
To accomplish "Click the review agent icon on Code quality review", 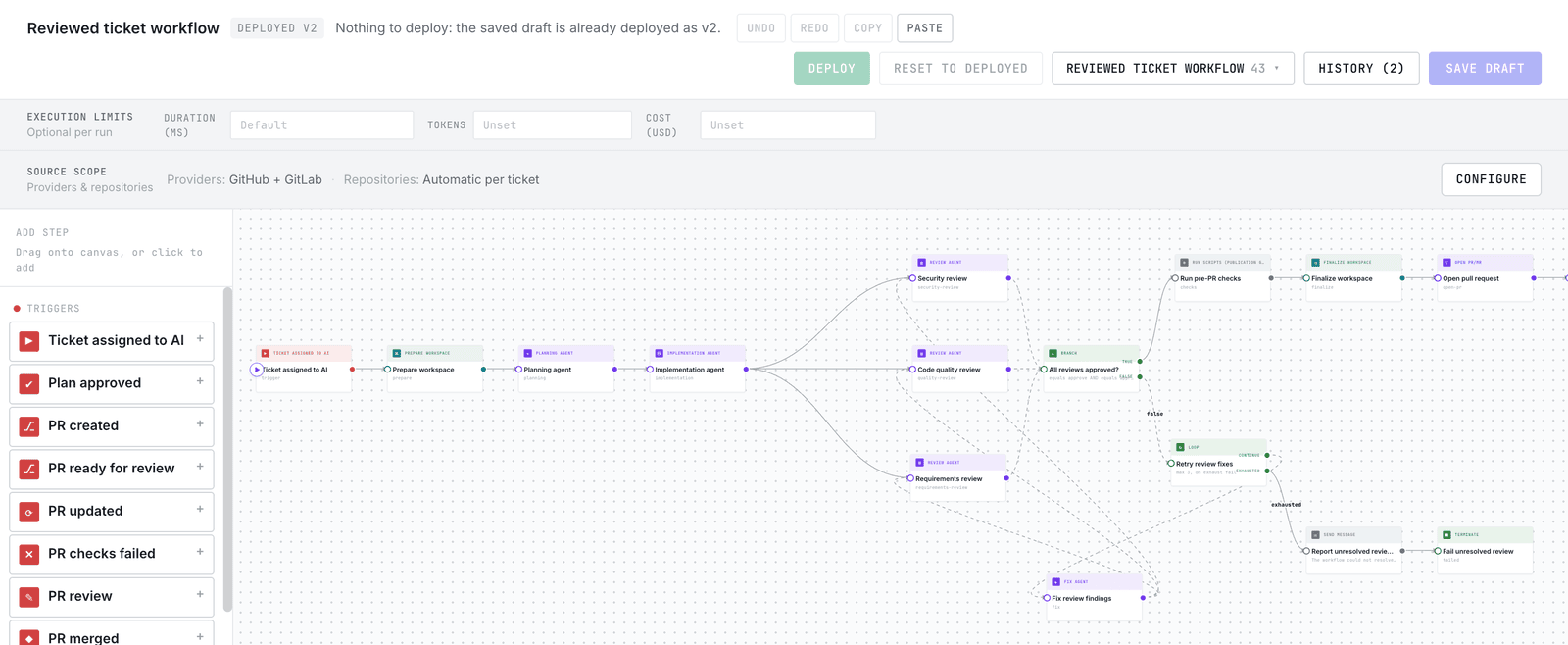I will click(x=922, y=353).
